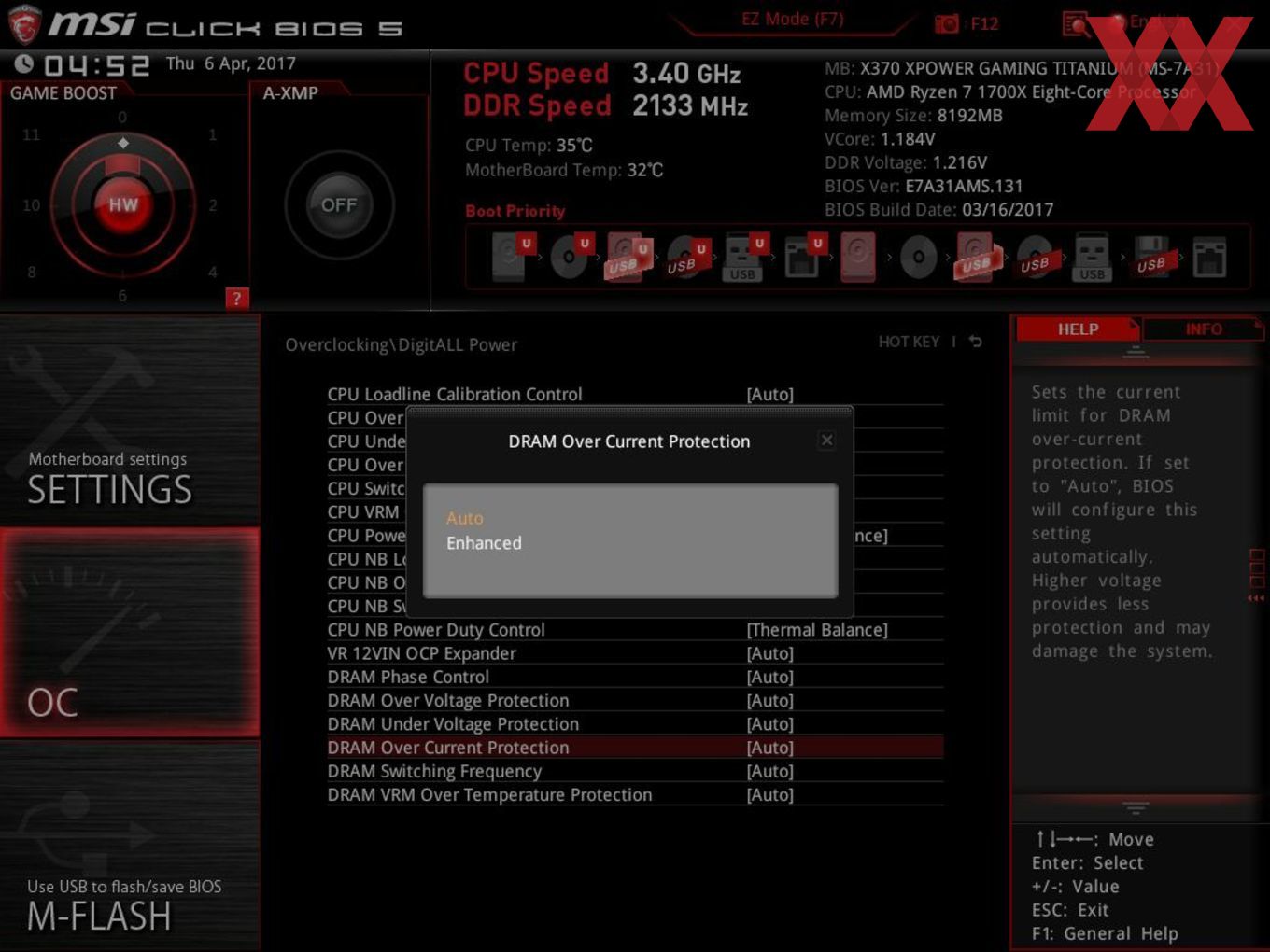
Task: Switch to the INFO tab
Action: (x=1203, y=329)
